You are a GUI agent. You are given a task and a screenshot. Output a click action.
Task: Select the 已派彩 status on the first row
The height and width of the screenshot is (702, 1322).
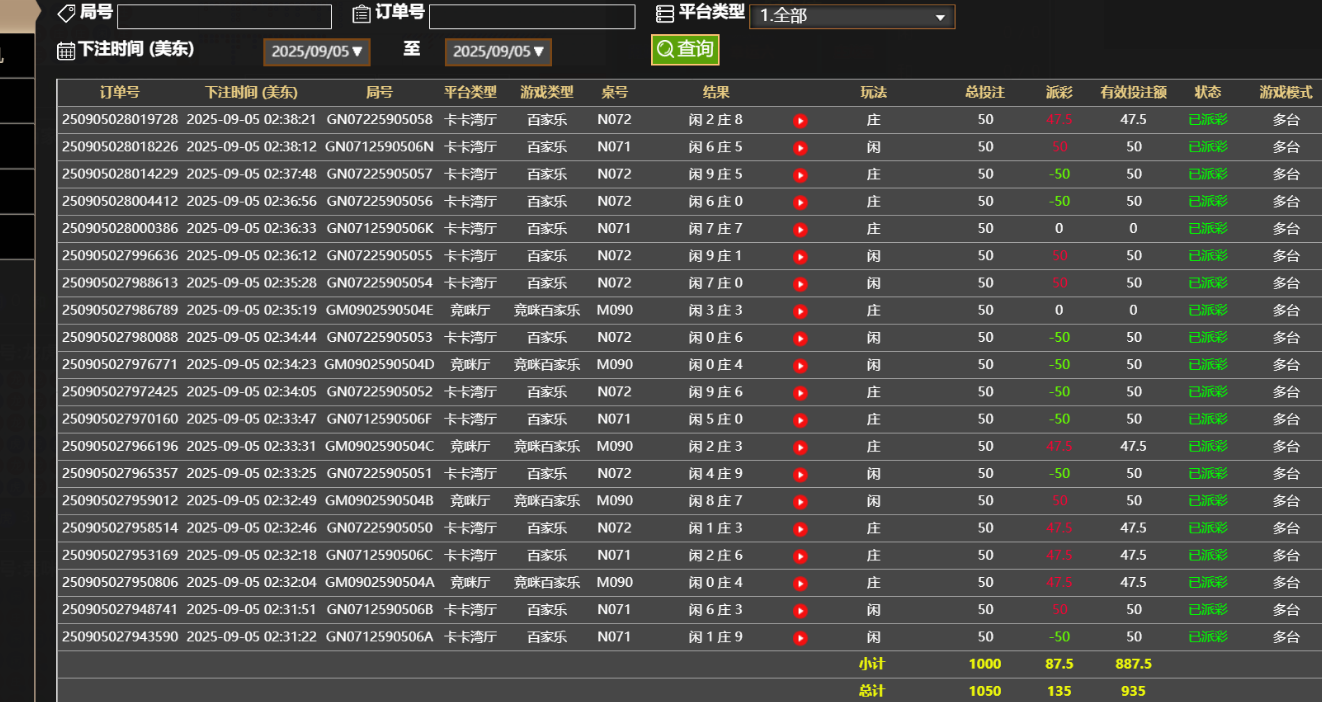point(1207,119)
